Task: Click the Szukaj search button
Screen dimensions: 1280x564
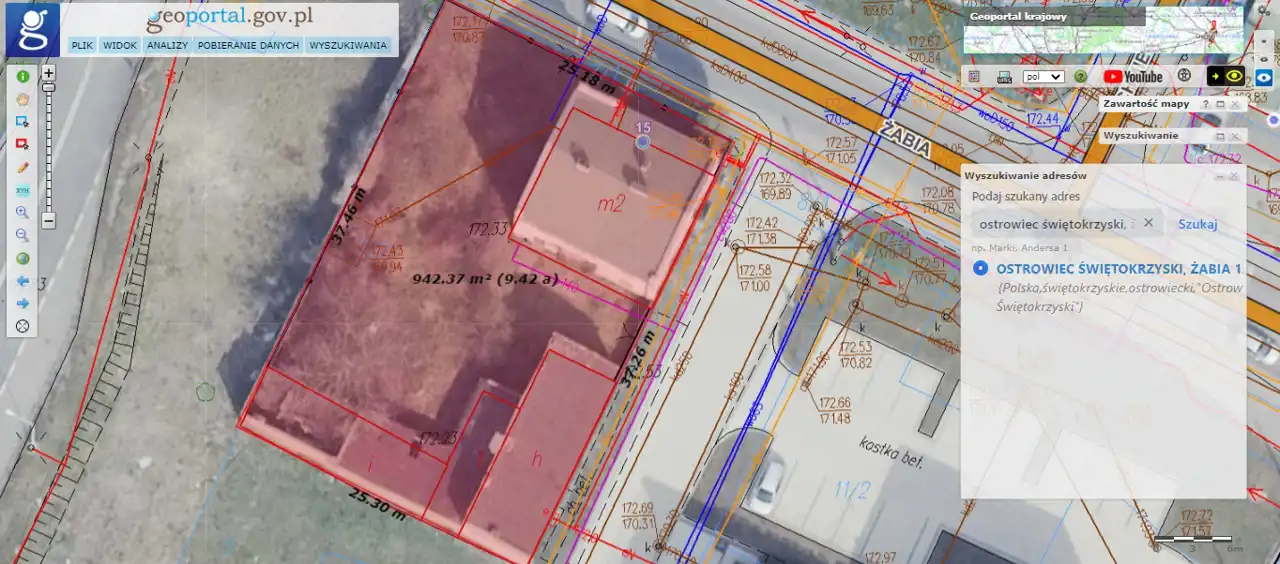Action: click(1197, 224)
